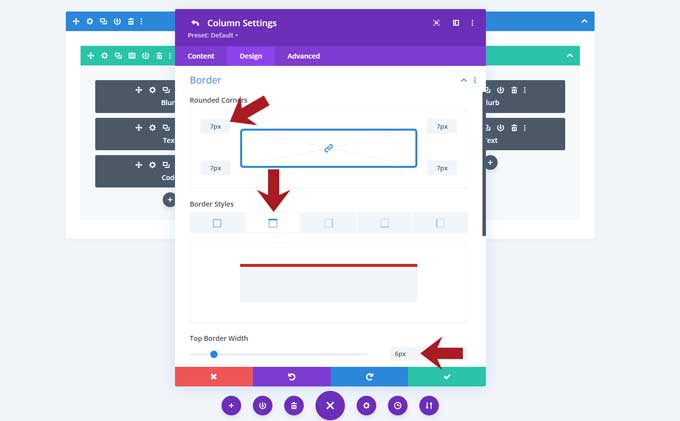Screen dimensions: 680x421
Task: Select the right border style option
Action: [x=329, y=223]
